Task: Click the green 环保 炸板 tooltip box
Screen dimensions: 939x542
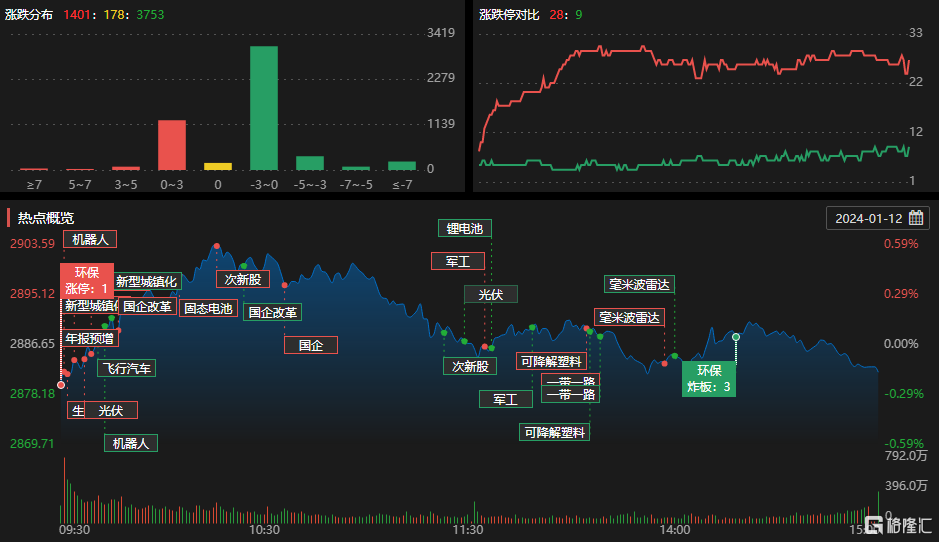Action: (709, 379)
